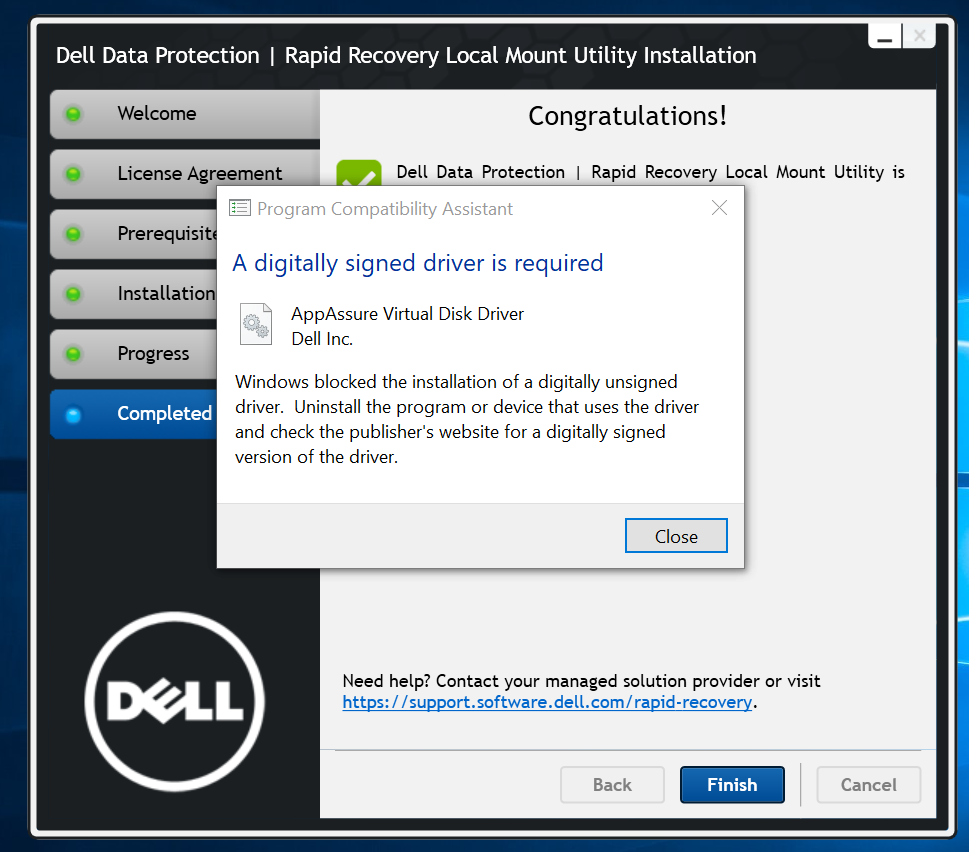The height and width of the screenshot is (852, 969).
Task: Select the Installation step
Action: pyautogui.click(x=133, y=293)
